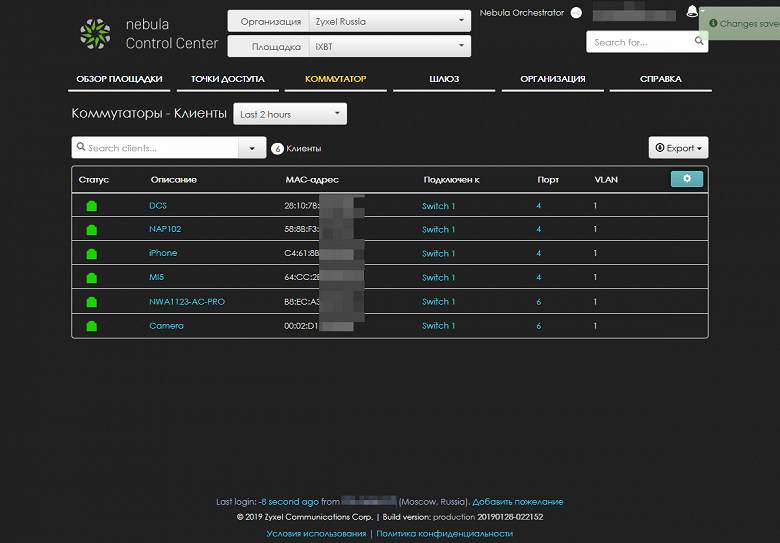Open the Организация dropdown showing Zyxel Russia
Viewport: 780px width, 543px height.
349,21
